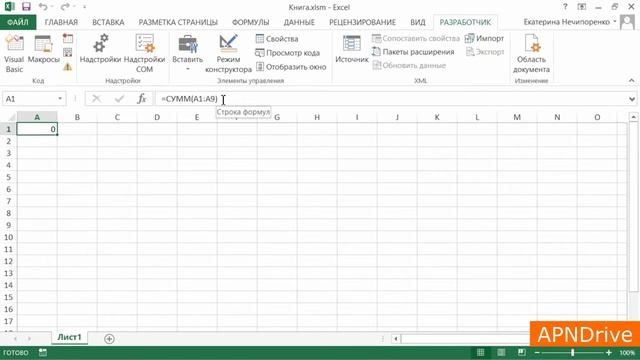Switch to the ВИД tab
Viewport: 640px width, 360px height.
click(x=418, y=22)
